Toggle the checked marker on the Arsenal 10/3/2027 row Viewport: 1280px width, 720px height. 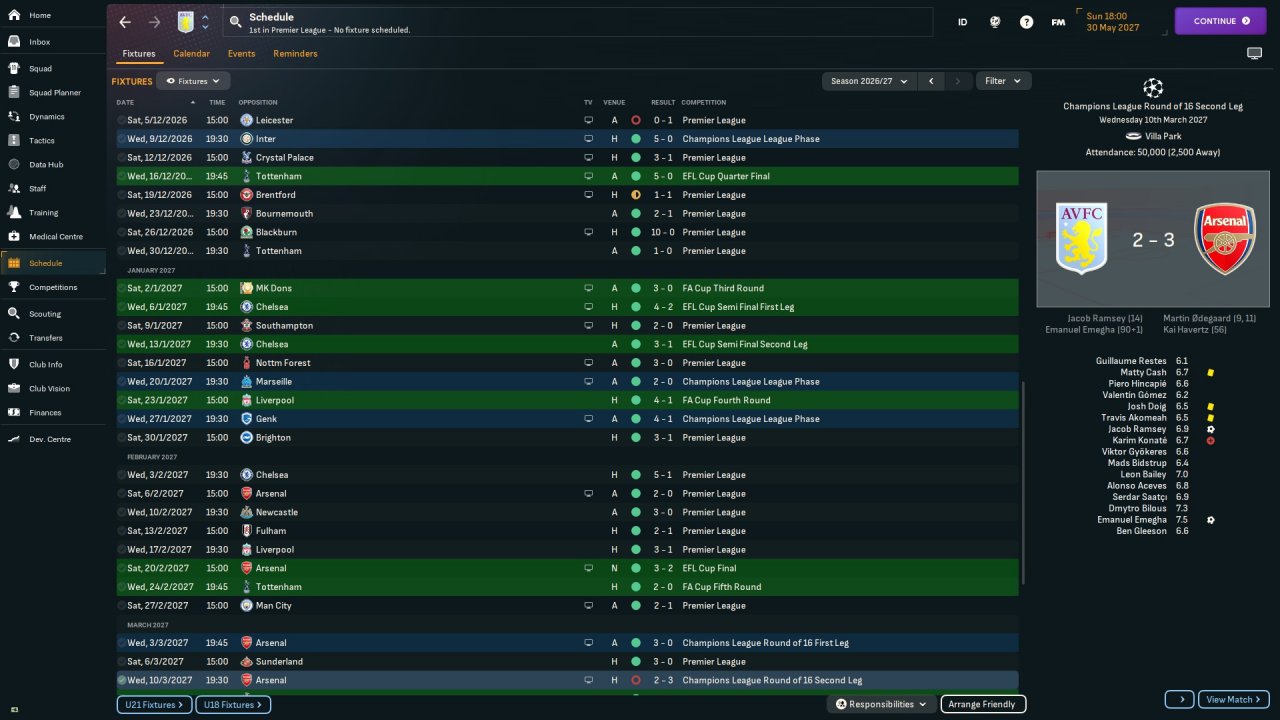point(122,680)
